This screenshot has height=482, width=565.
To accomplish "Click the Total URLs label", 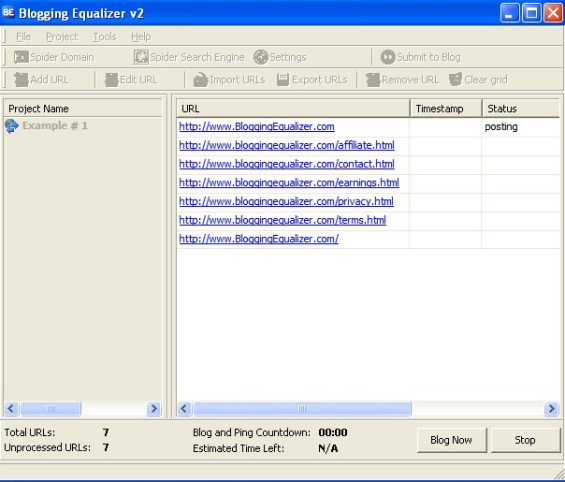I will (x=30, y=432).
